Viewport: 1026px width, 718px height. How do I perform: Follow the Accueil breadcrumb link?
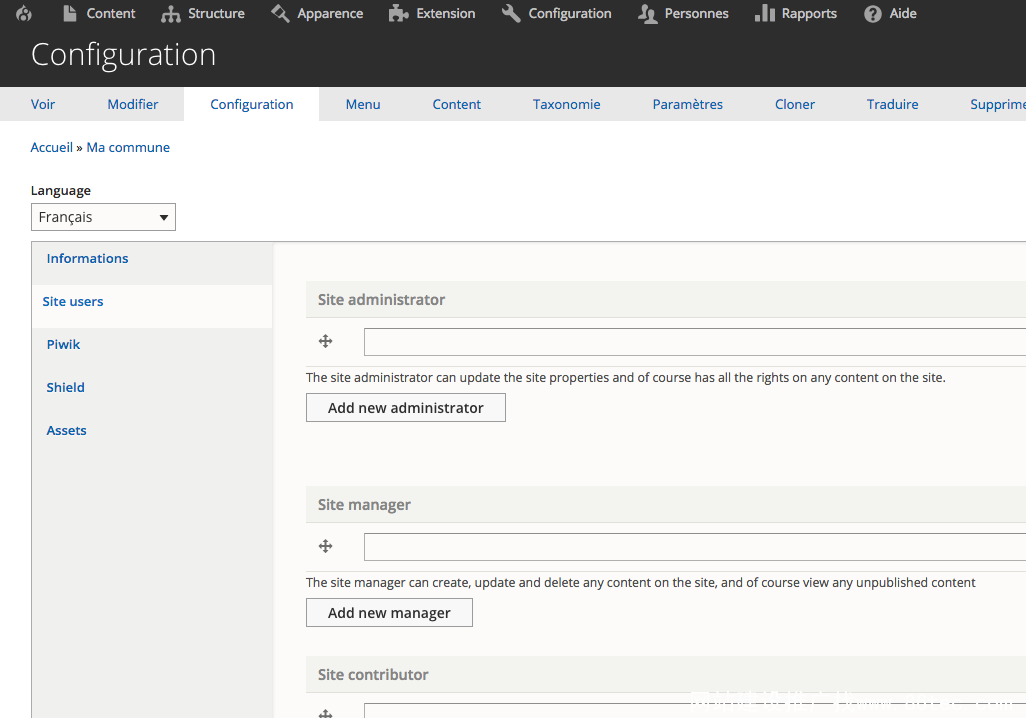pyautogui.click(x=52, y=147)
